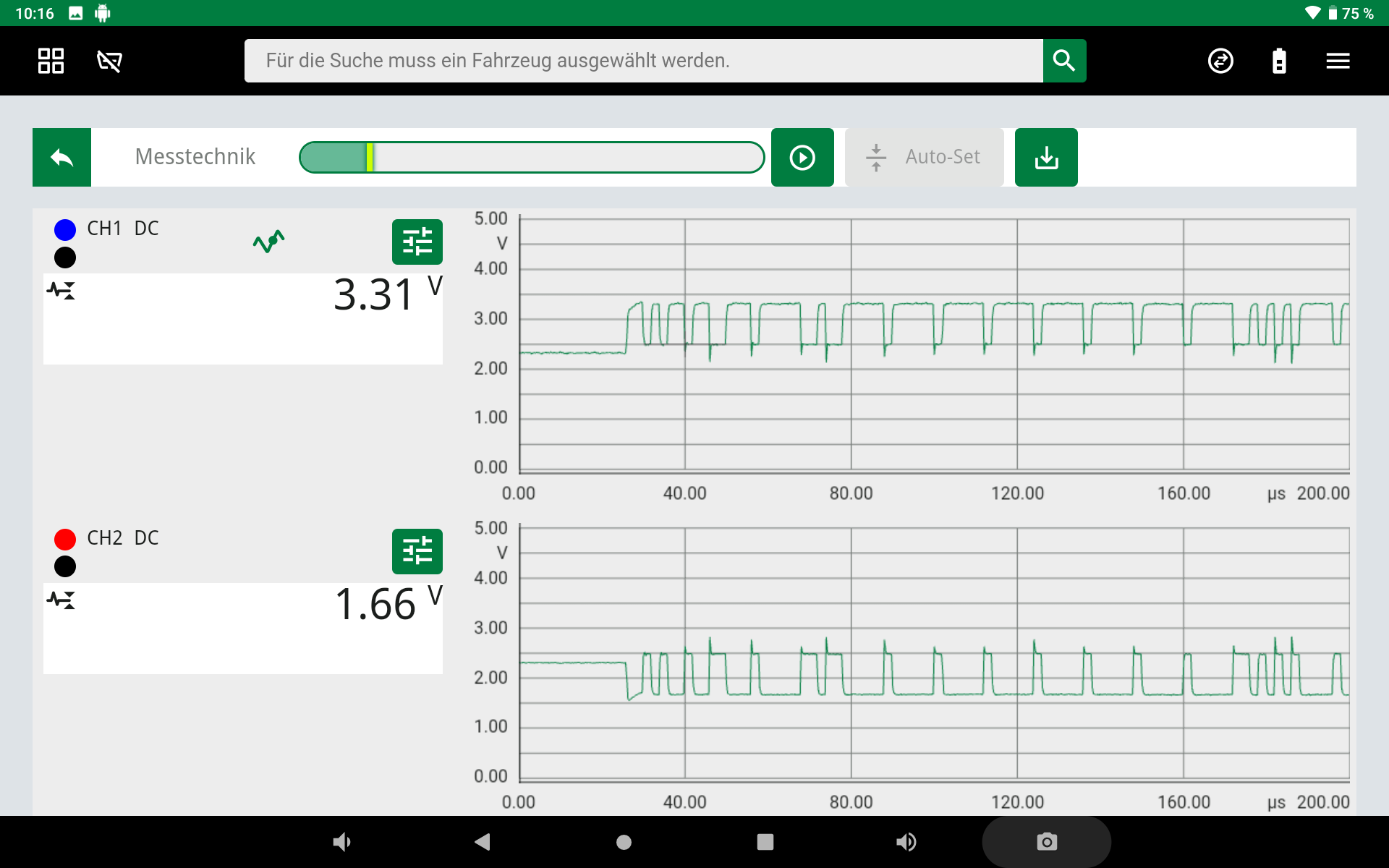
Task: Toggle the blue CH1 channel color dot
Action: [x=64, y=229]
